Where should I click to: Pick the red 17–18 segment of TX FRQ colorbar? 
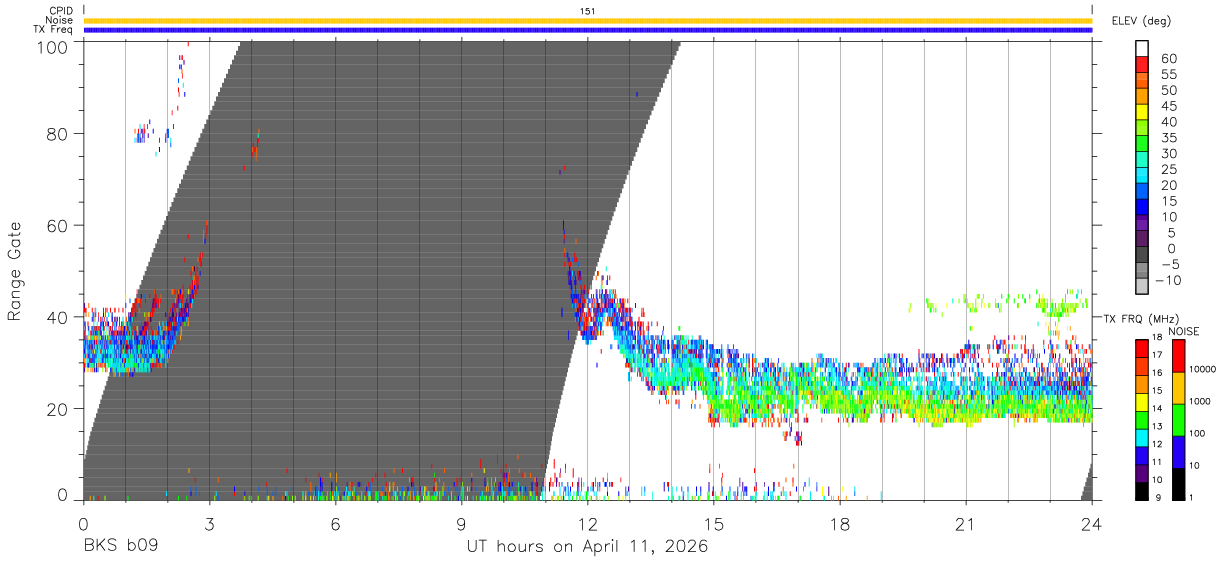pyautogui.click(x=1143, y=349)
